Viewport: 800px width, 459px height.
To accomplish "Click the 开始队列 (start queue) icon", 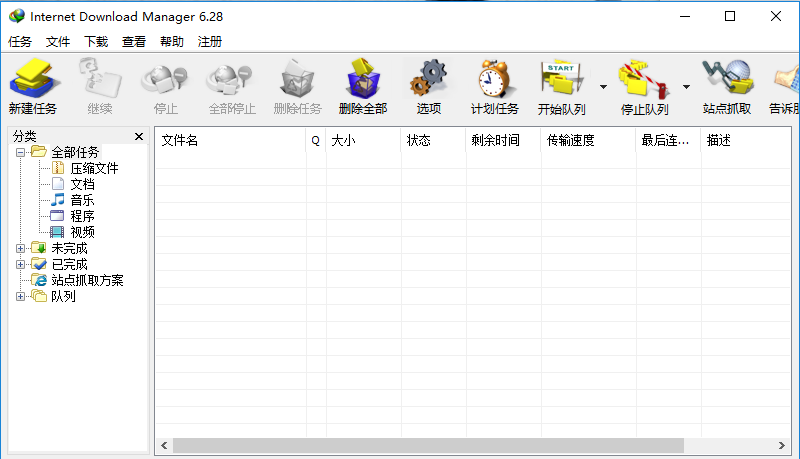I will coord(562,86).
